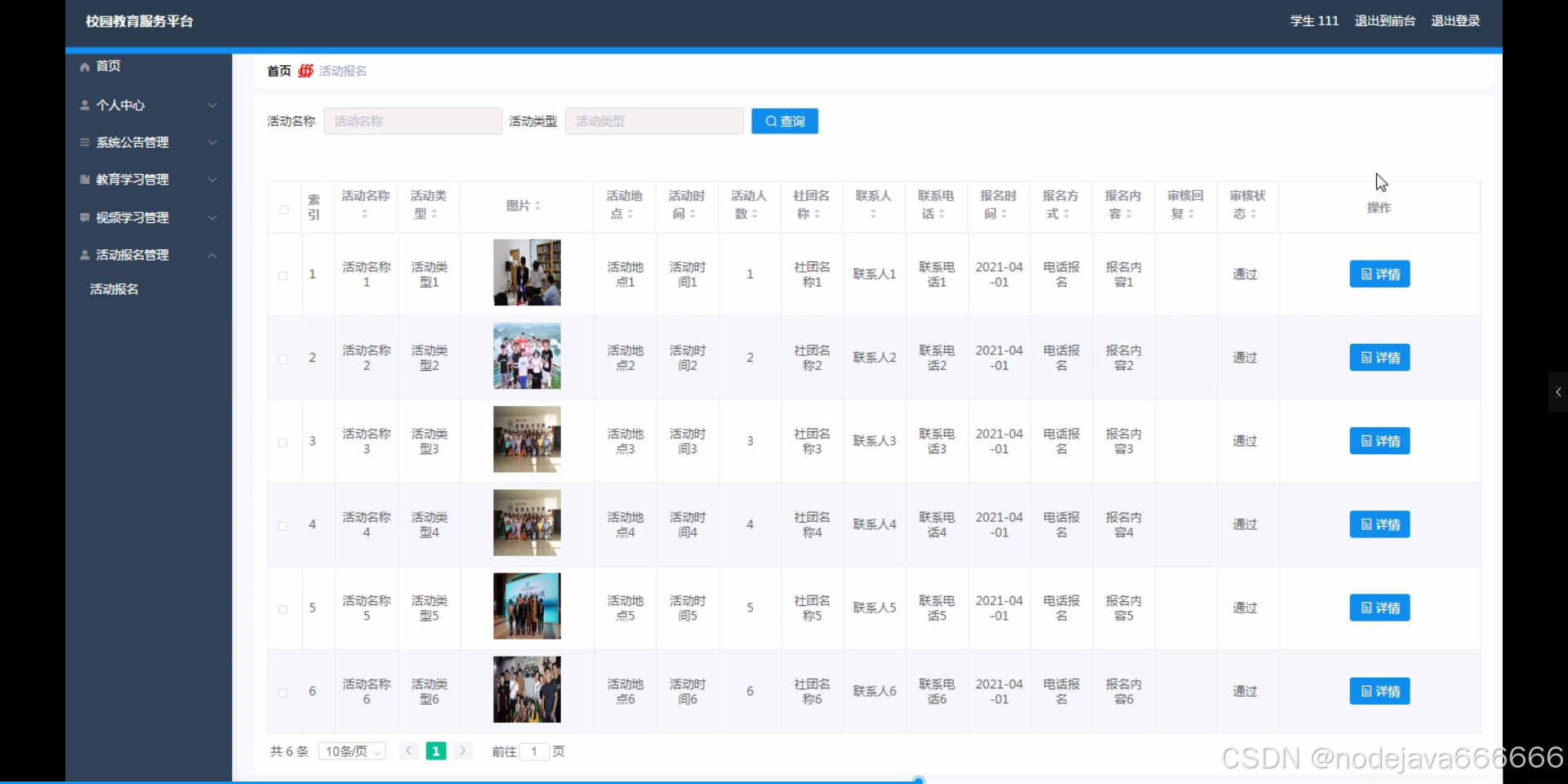Viewport: 1568px width, 784px height.
Task: Open the thumbnail image in row 1
Action: pyautogui.click(x=527, y=273)
